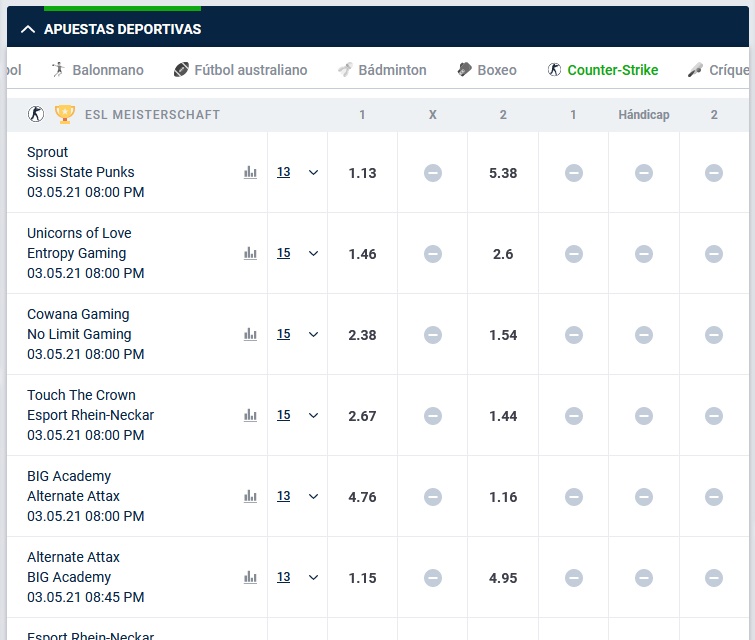The height and width of the screenshot is (640, 755).
Task: Click the Counter-Strike icon beside ESL Meisterschaft
Action: coord(36,114)
